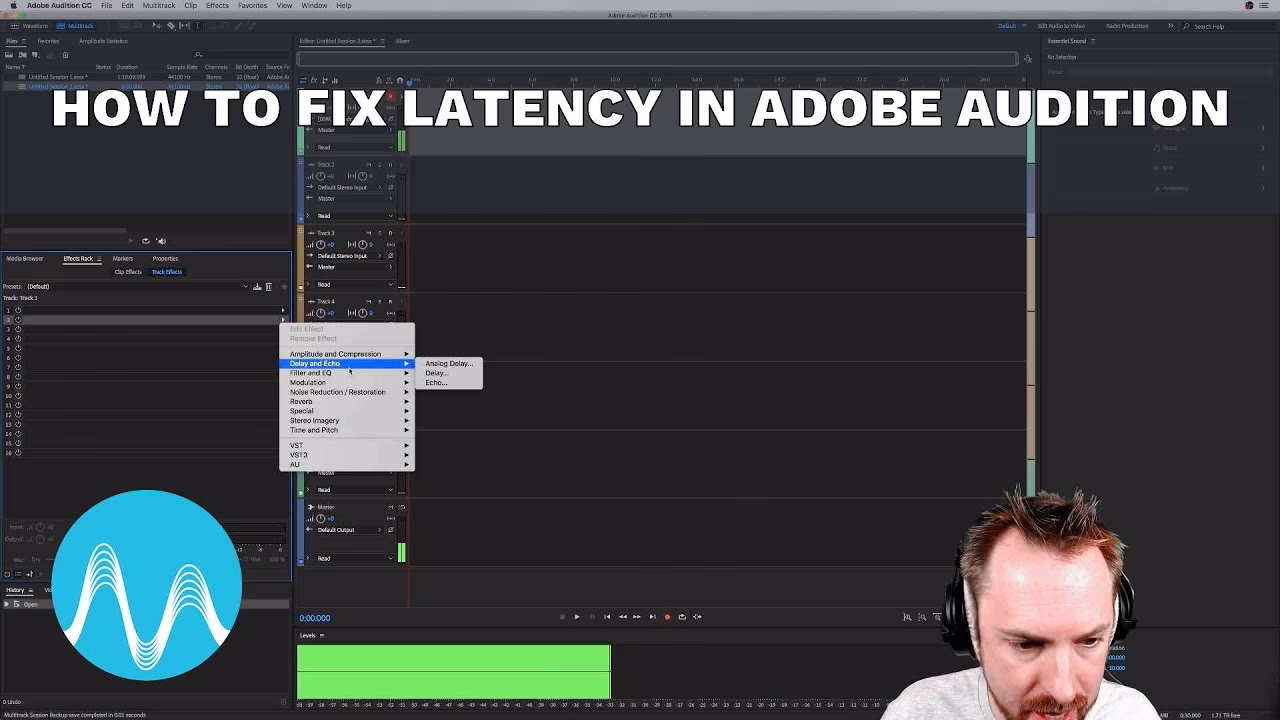Click the Record button in the transport

point(667,617)
